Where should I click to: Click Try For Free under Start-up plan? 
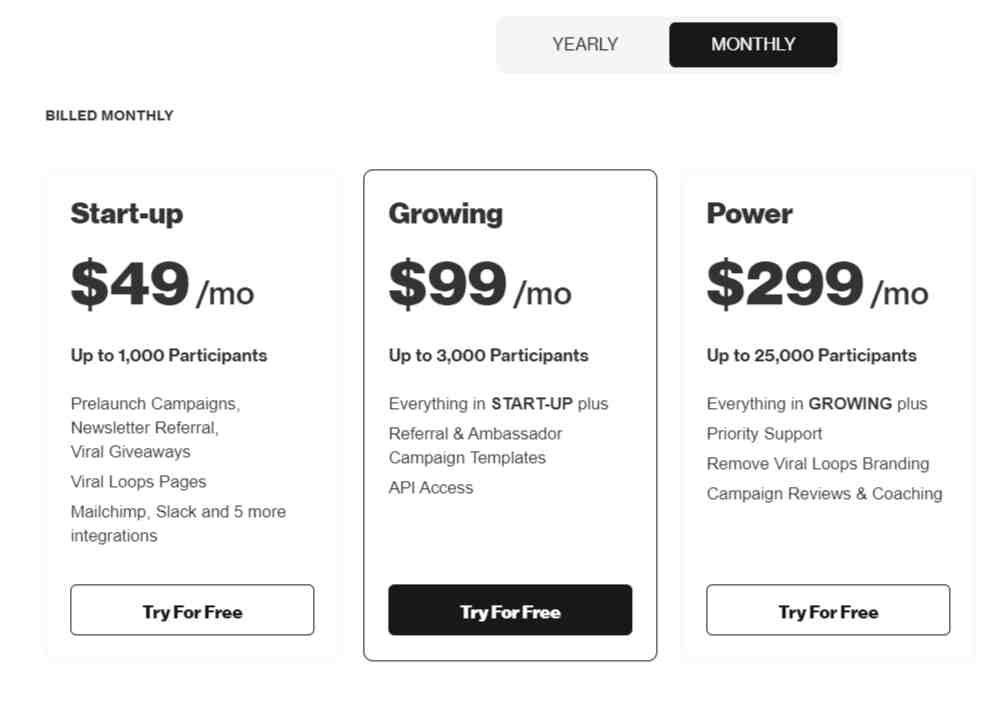pyautogui.click(x=192, y=610)
